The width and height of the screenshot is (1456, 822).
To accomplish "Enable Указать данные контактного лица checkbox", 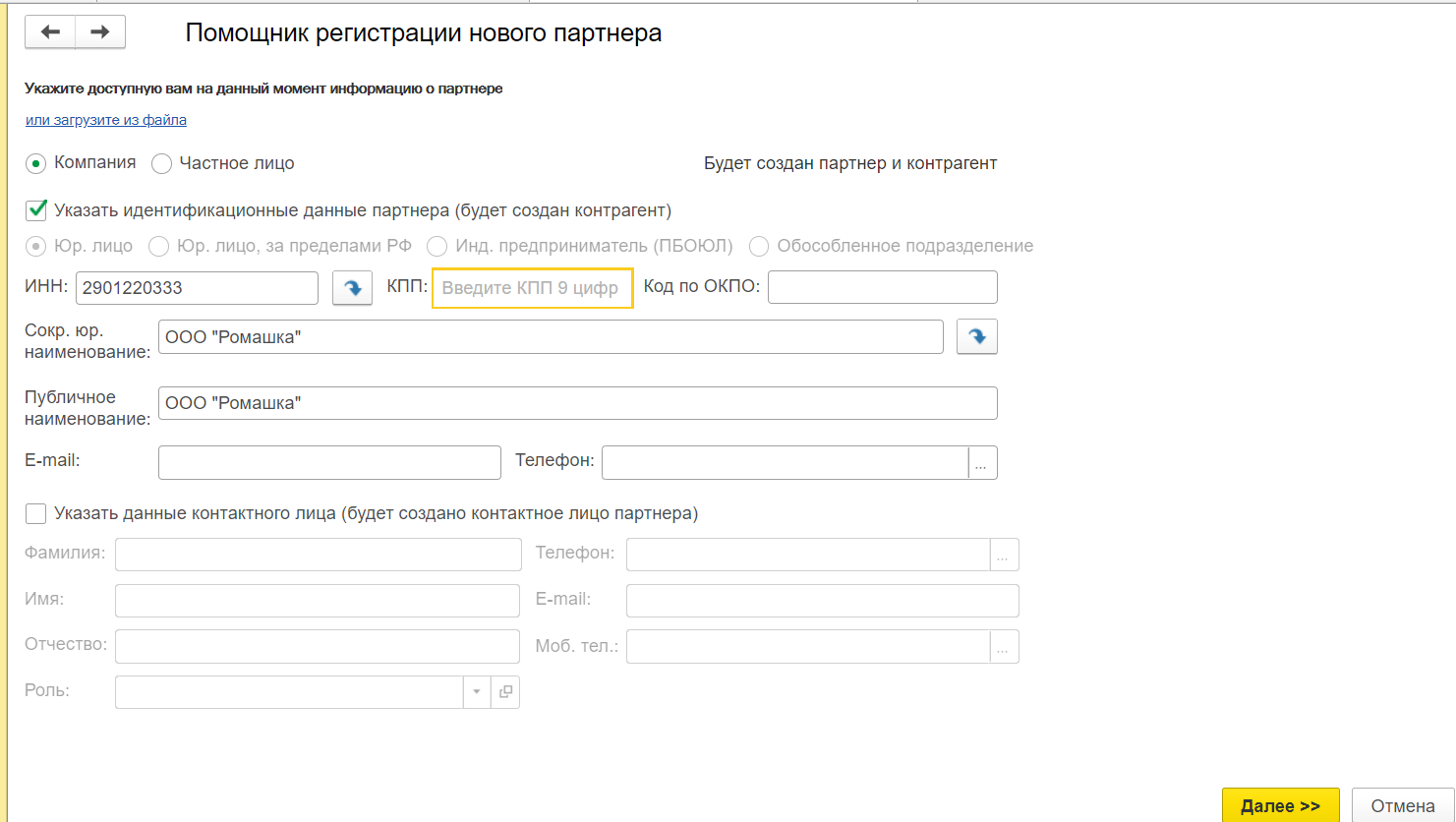I will [36, 513].
